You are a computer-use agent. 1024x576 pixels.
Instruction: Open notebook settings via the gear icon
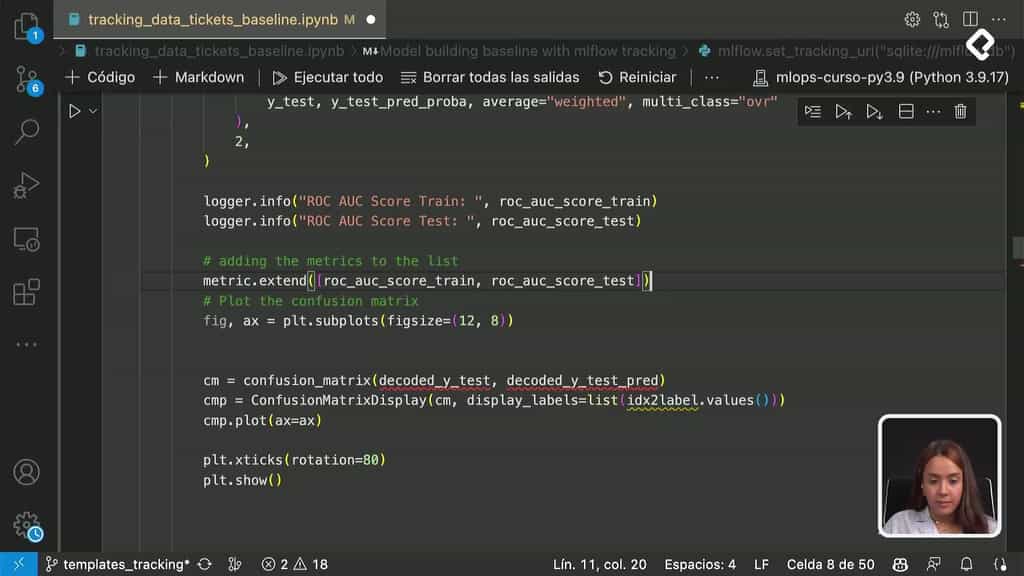click(911, 18)
